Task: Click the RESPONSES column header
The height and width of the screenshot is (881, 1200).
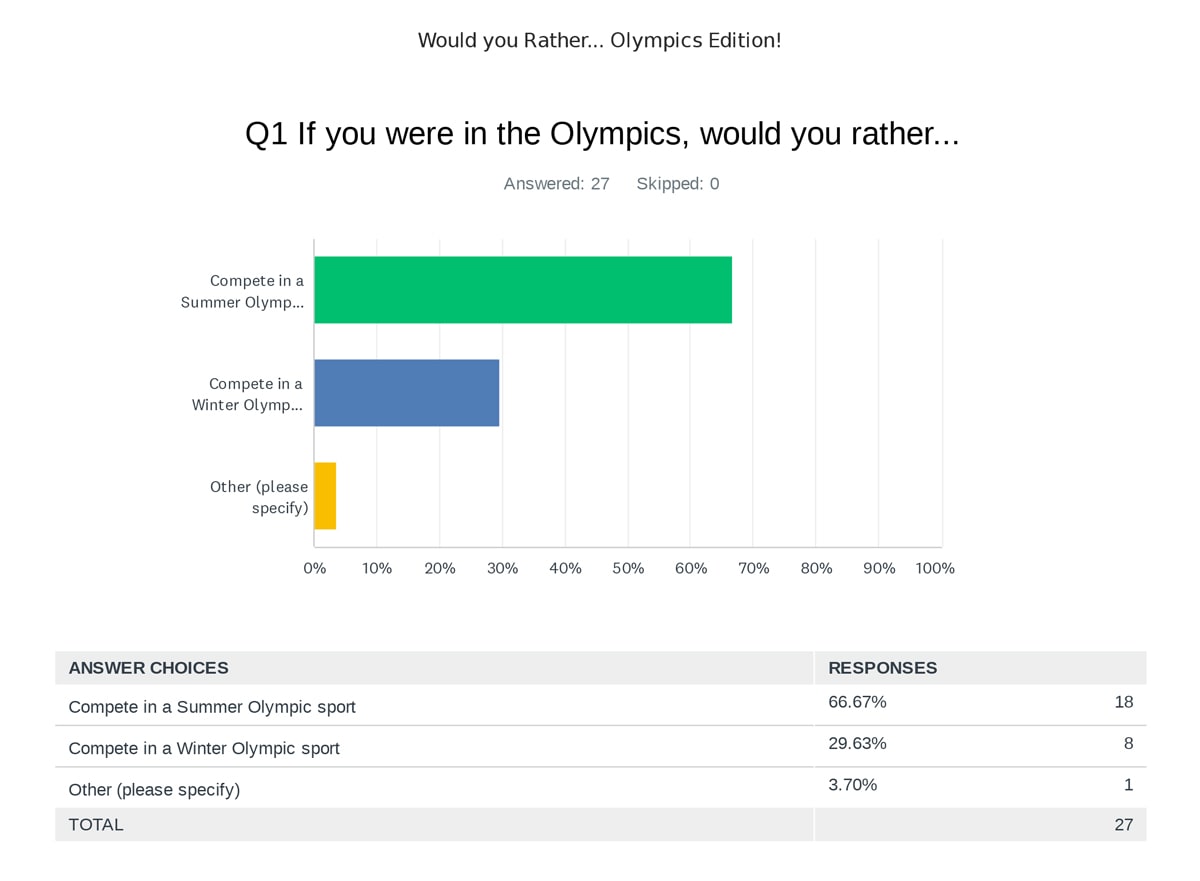Action: point(883,668)
